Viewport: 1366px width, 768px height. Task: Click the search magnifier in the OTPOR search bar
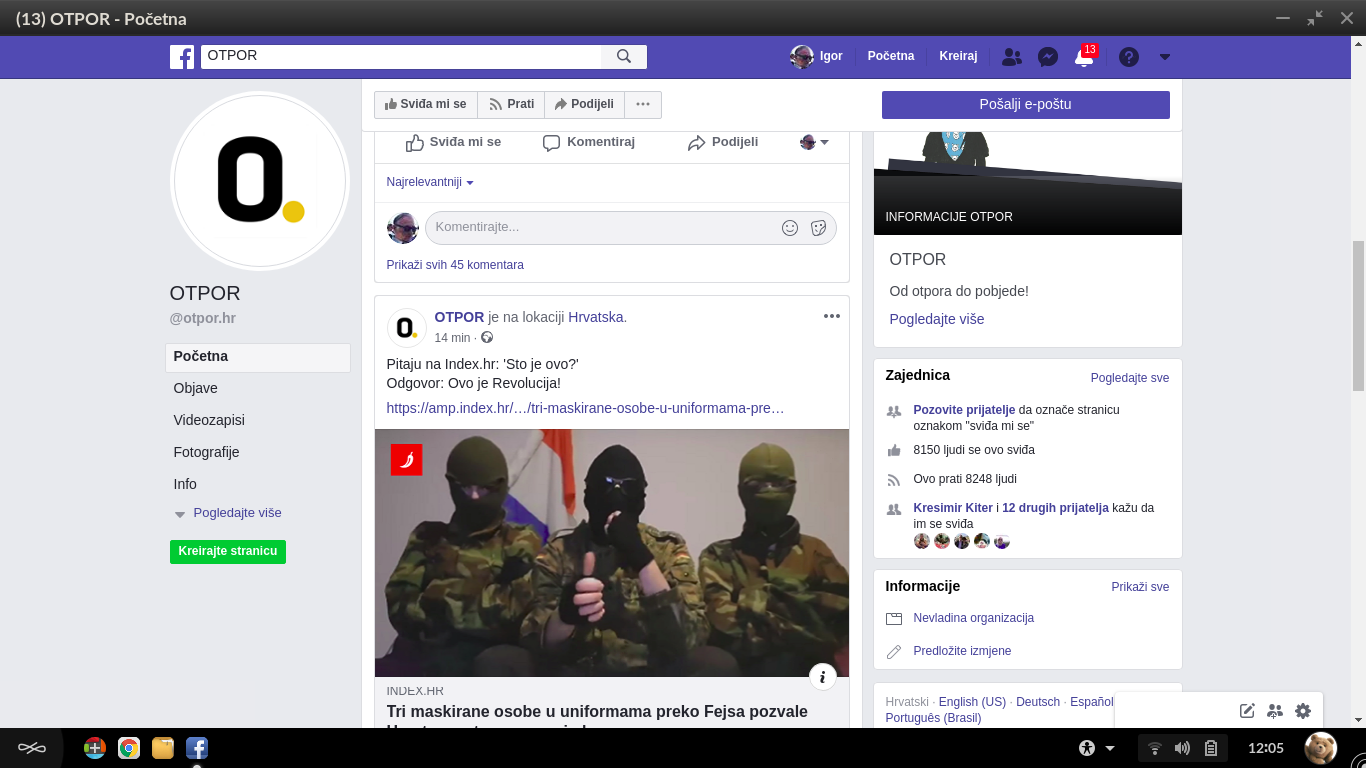pyautogui.click(x=624, y=57)
